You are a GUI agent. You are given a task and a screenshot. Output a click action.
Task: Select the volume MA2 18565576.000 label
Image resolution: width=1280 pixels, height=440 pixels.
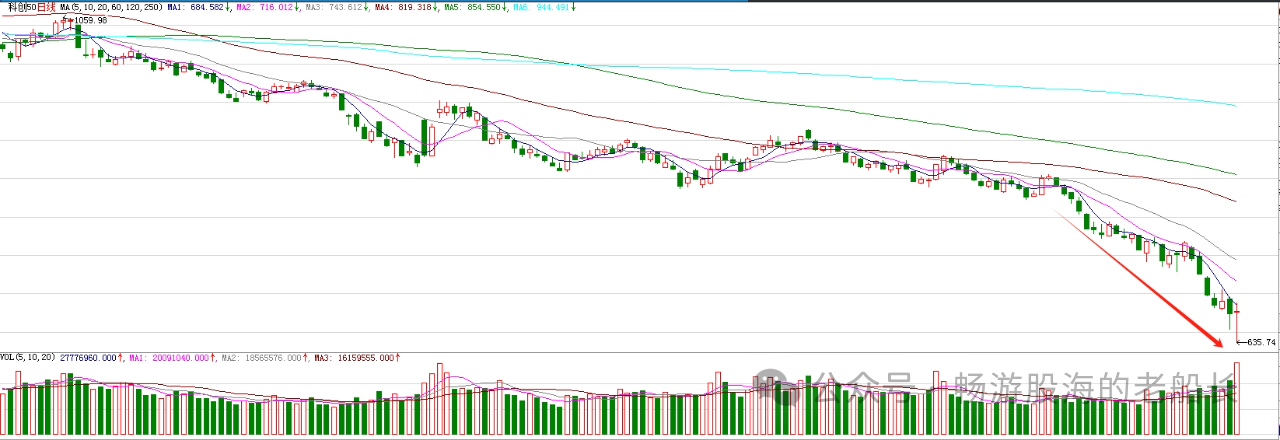(x=262, y=357)
